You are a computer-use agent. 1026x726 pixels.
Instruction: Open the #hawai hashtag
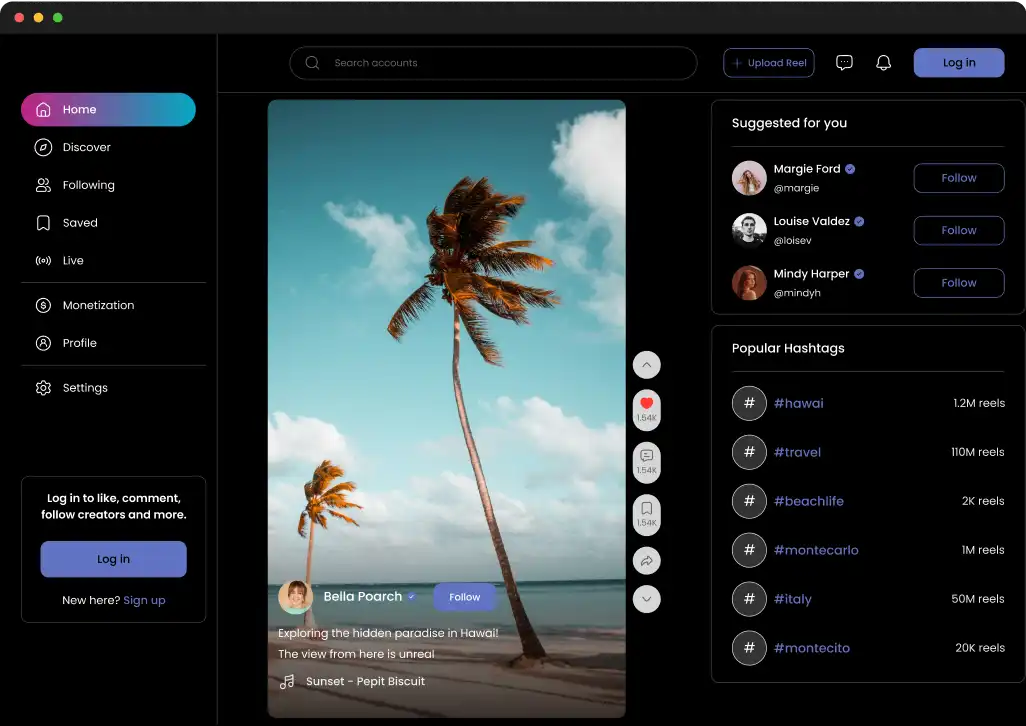pyautogui.click(x=798, y=404)
